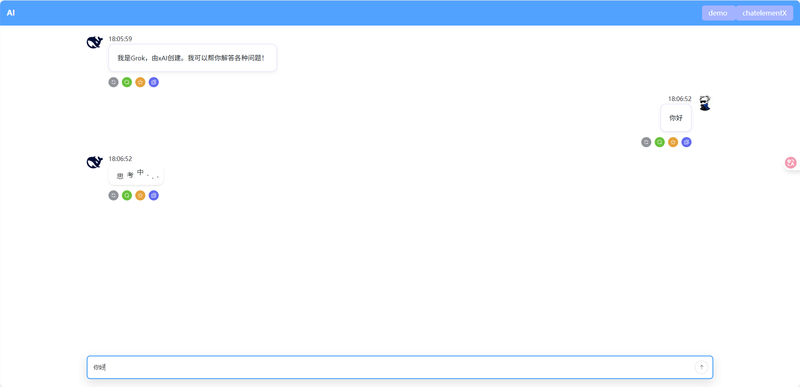800x387 pixels.
Task: Click the gray refresh icon under the 你好 message
Action: click(646, 142)
